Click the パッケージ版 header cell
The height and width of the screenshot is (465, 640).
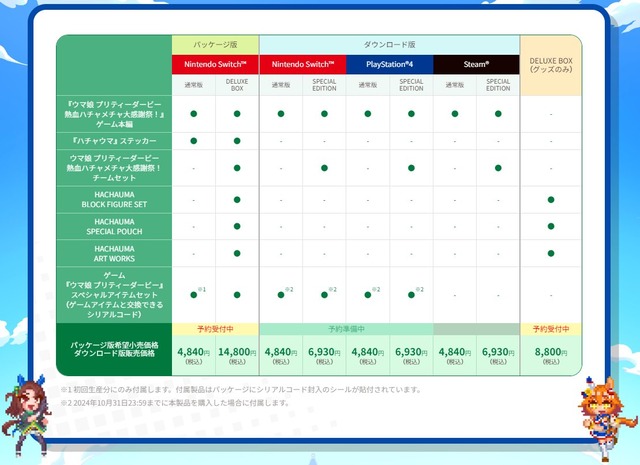click(215, 44)
